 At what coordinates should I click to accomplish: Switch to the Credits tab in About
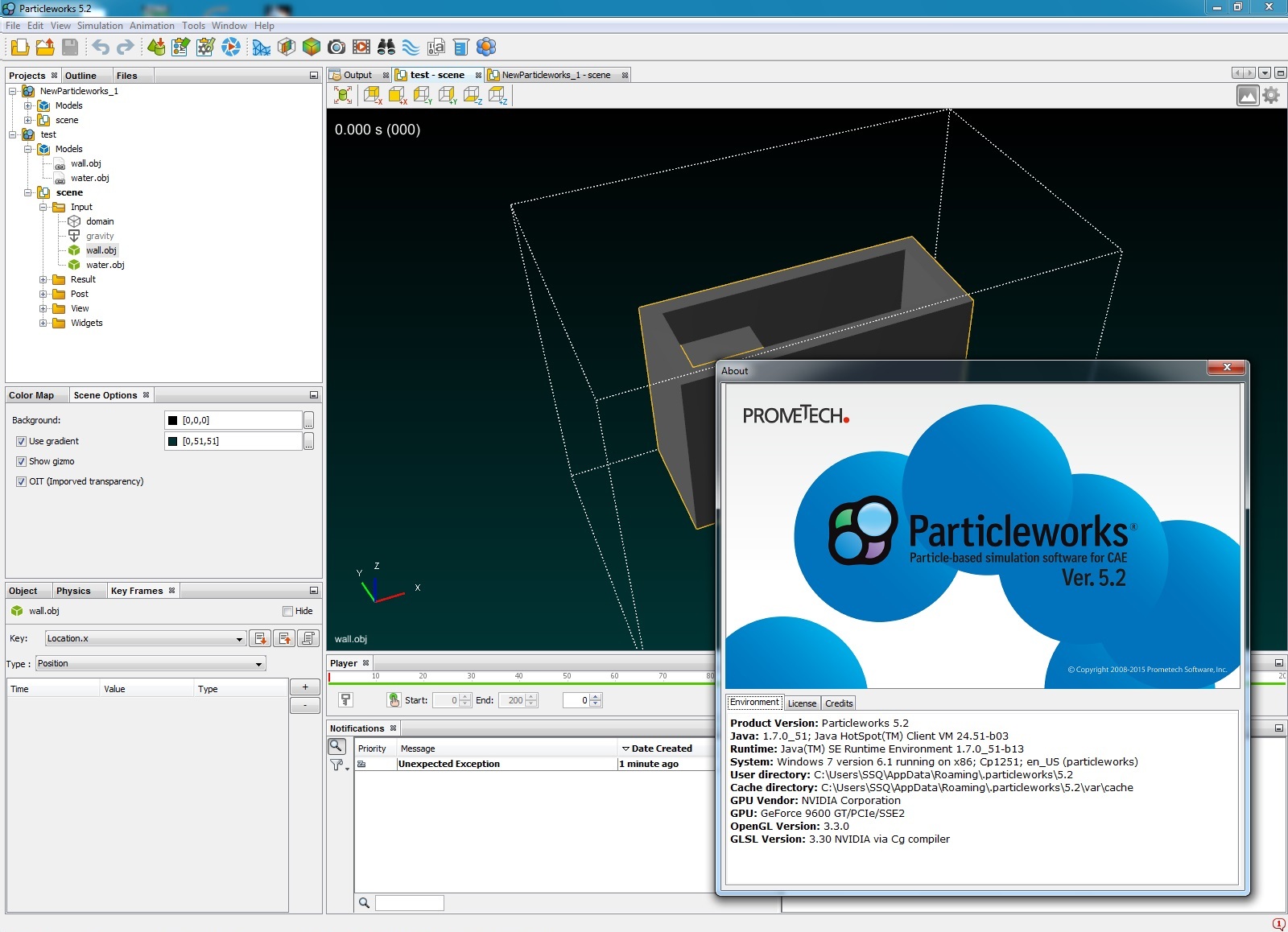(x=839, y=703)
